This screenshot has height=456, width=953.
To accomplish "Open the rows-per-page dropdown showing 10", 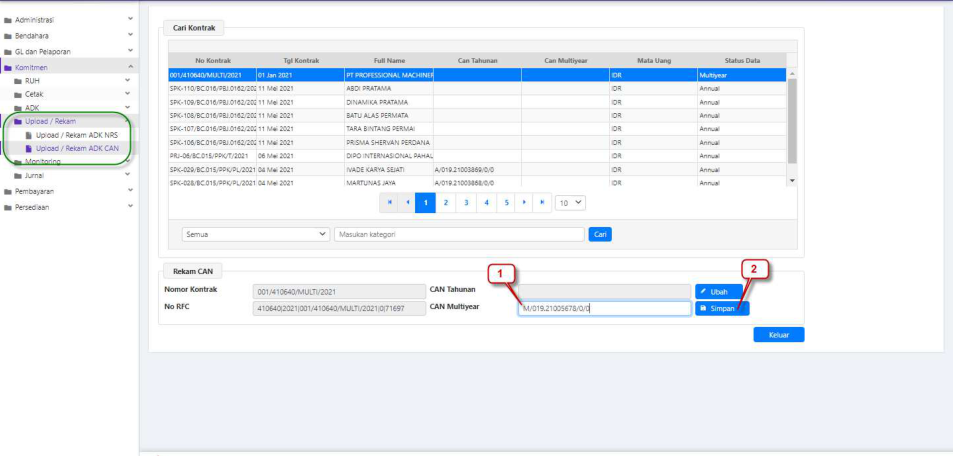I will coord(571,202).
